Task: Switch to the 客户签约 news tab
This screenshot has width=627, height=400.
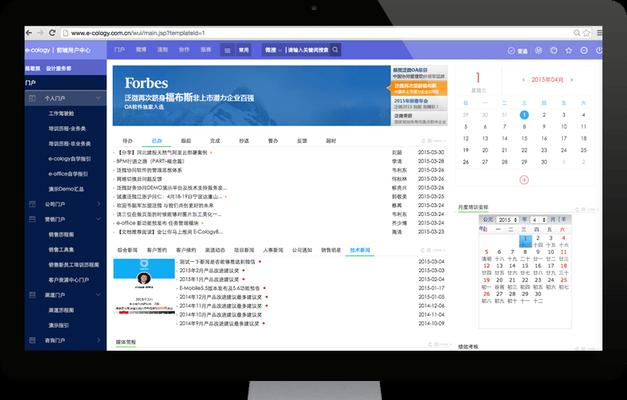Action: tap(157, 250)
